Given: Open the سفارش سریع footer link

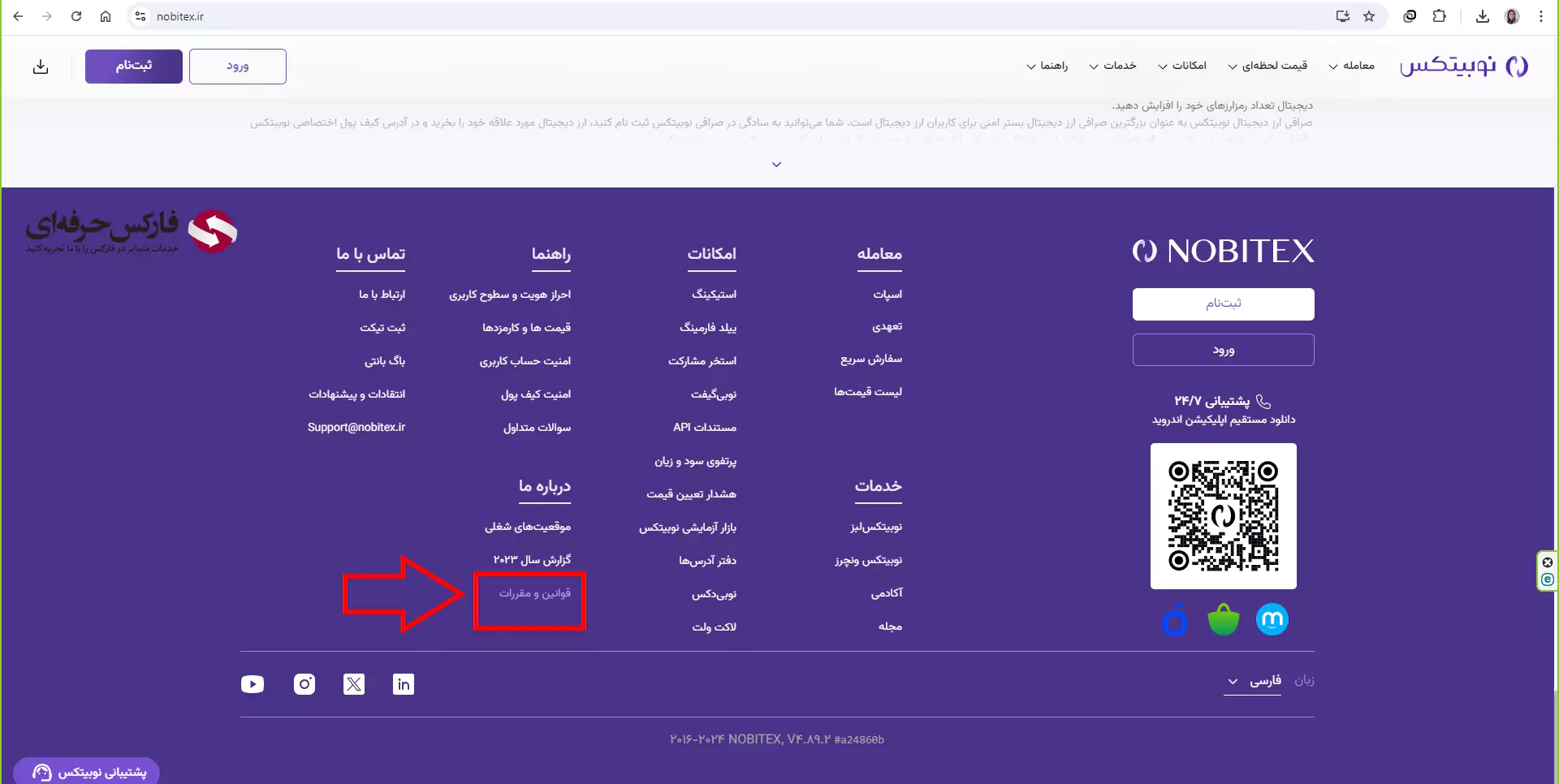Looking at the screenshot, I should pyautogui.click(x=871, y=360).
